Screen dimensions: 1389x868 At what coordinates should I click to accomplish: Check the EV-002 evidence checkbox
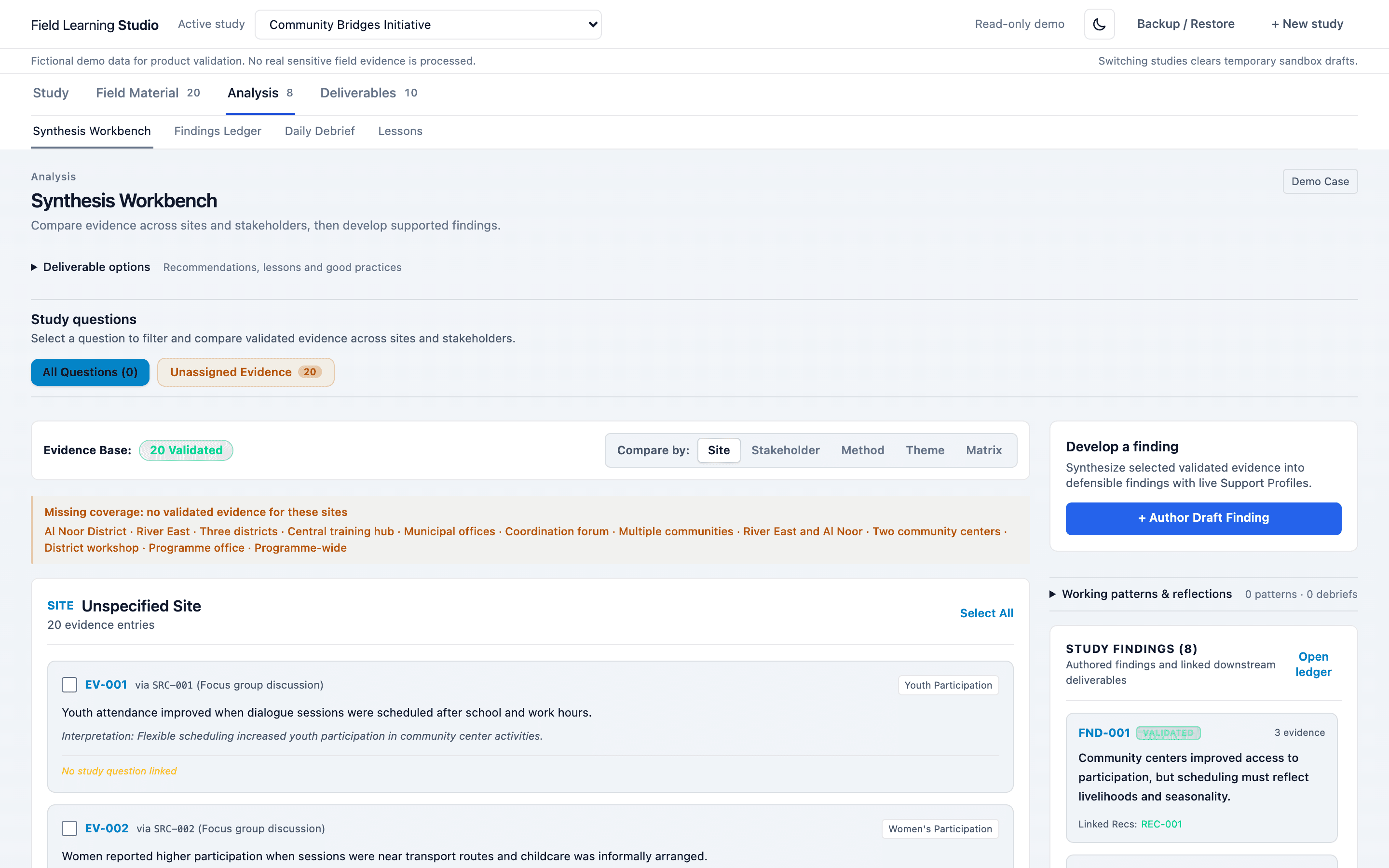tap(69, 828)
